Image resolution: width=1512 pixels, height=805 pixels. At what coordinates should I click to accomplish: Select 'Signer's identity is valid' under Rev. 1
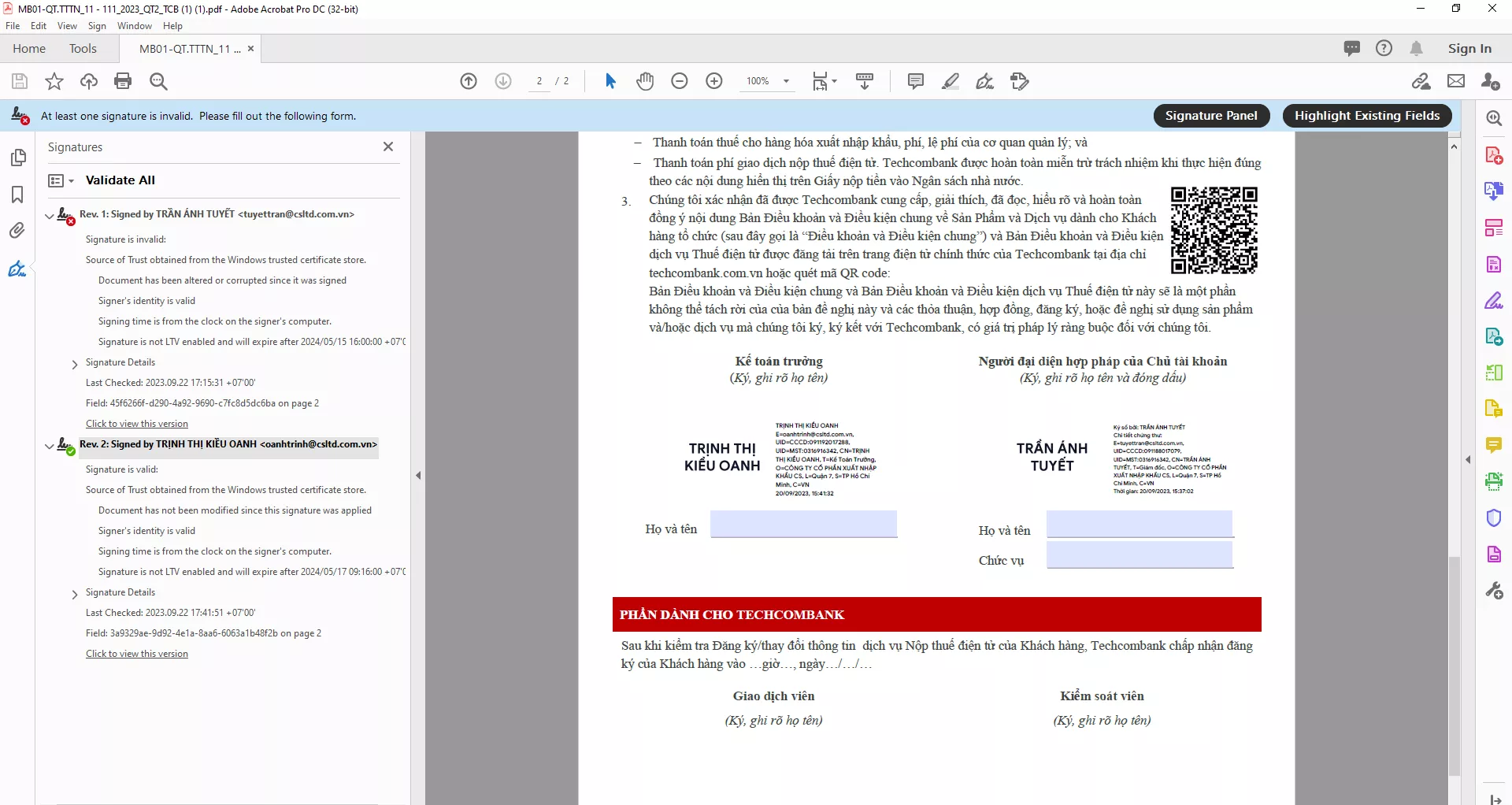146,301
